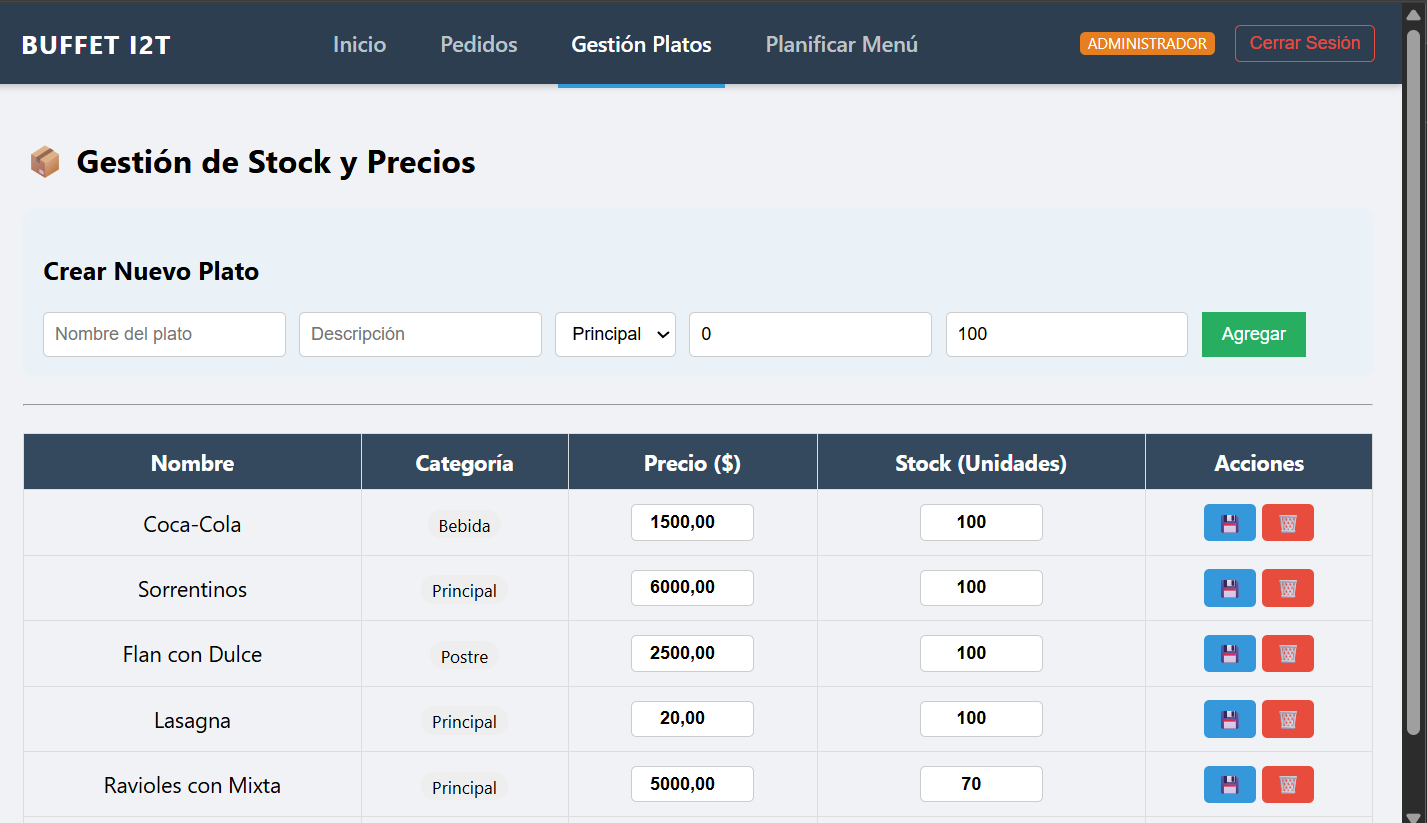The height and width of the screenshot is (823, 1427).
Task: Open the Principal category dropdown
Action: [x=615, y=334]
